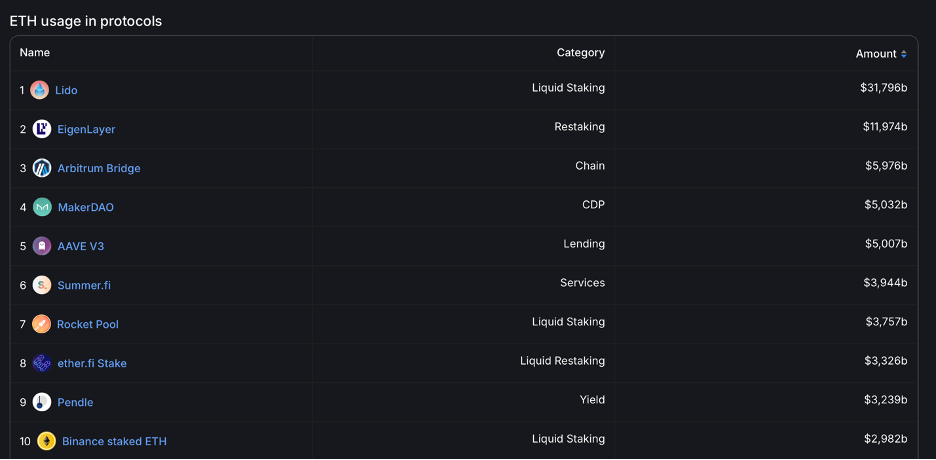Click the Category column header
This screenshot has width=936, height=460.
(x=580, y=52)
